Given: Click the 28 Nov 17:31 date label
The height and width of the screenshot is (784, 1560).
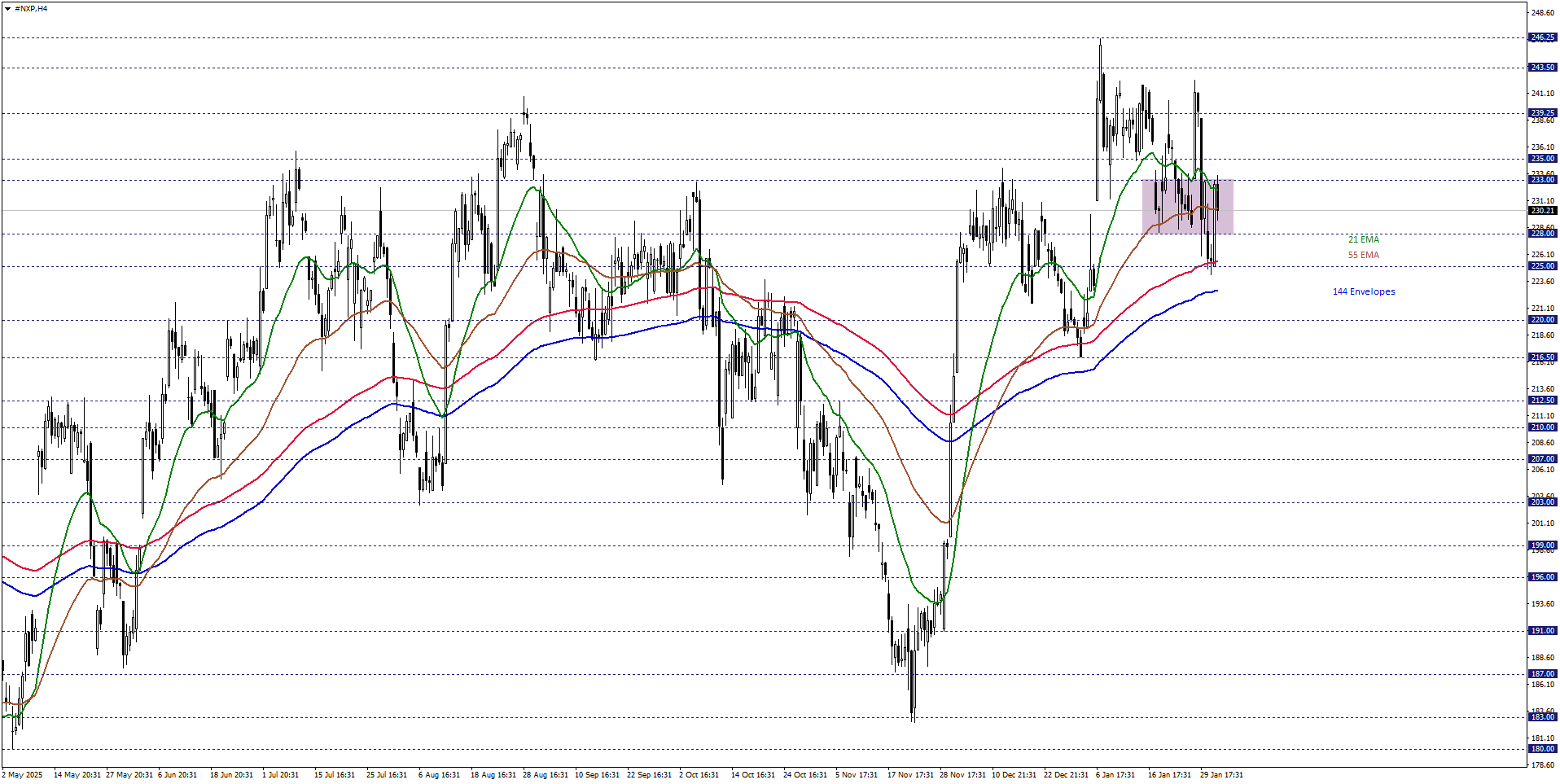Looking at the screenshot, I should [x=962, y=775].
